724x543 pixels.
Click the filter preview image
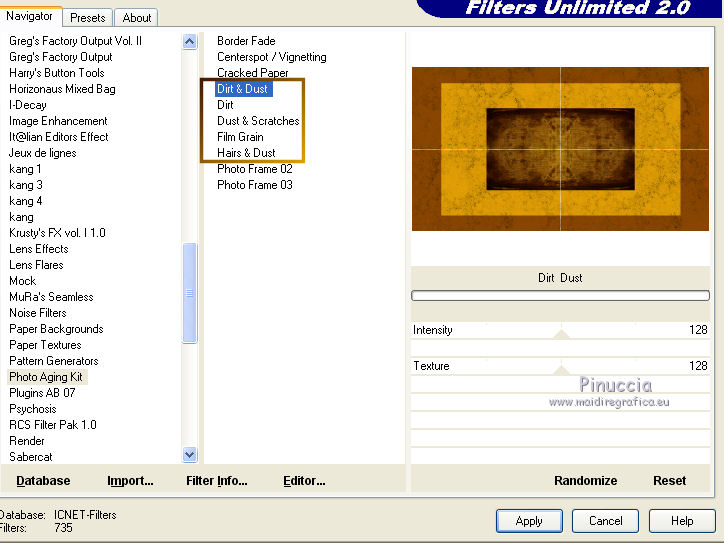pos(560,149)
